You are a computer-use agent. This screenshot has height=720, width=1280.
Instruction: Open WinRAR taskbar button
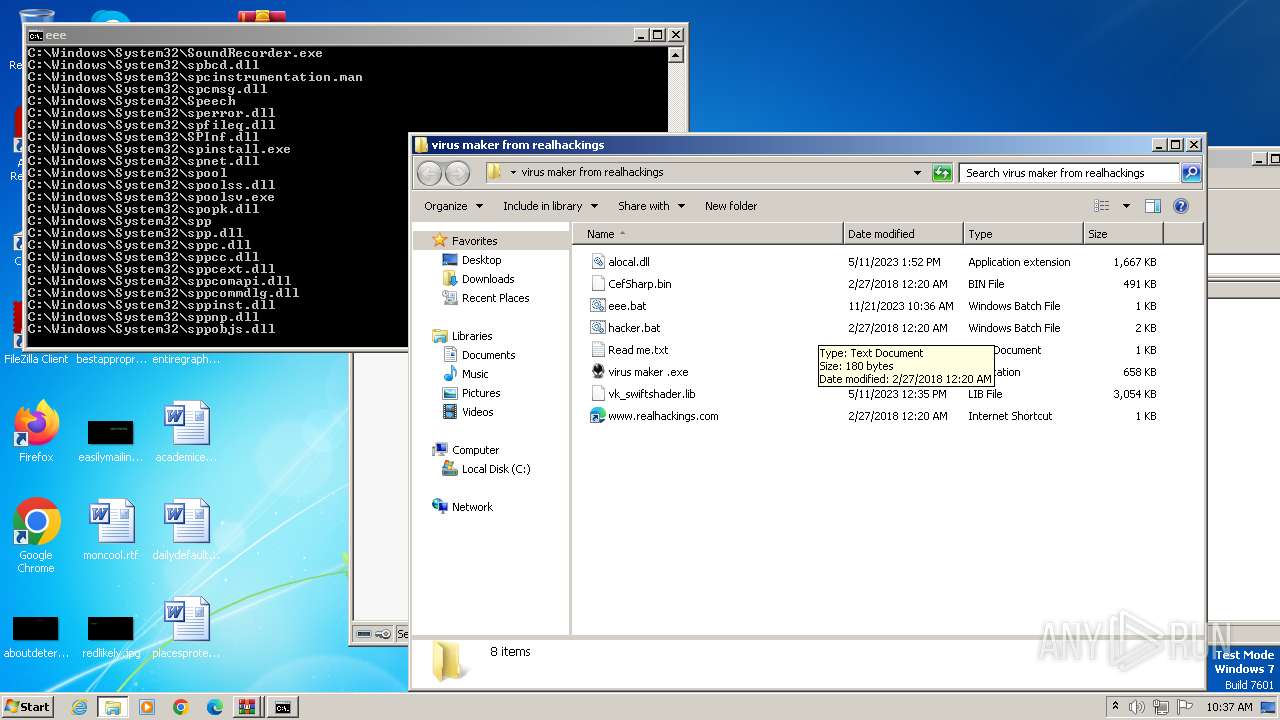click(247, 707)
